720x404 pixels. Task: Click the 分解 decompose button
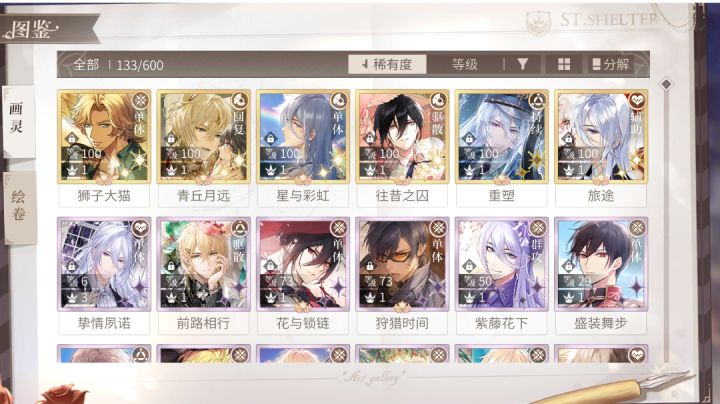tap(611, 64)
